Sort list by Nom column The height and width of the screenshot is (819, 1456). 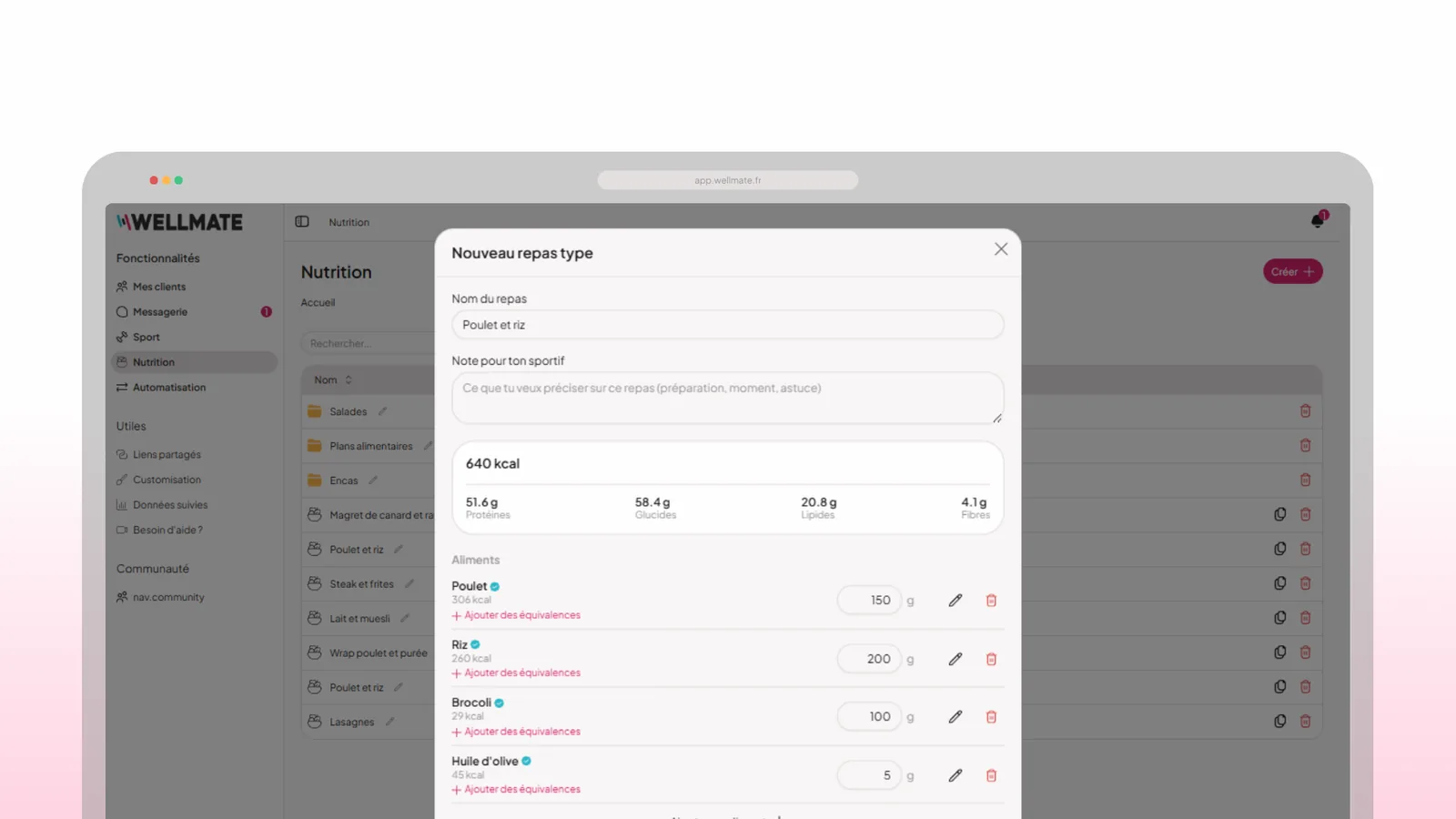pos(333,380)
